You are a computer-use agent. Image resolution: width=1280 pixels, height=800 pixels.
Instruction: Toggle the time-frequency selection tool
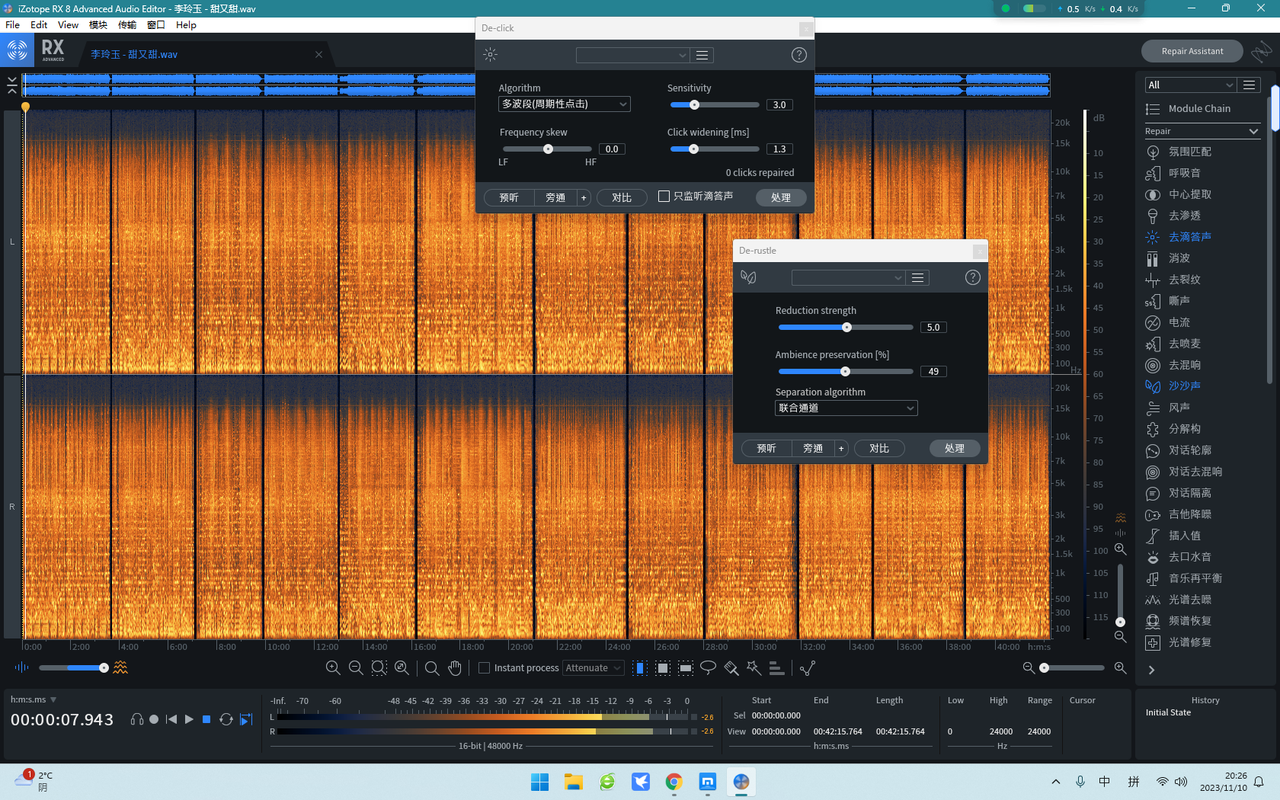coord(663,668)
